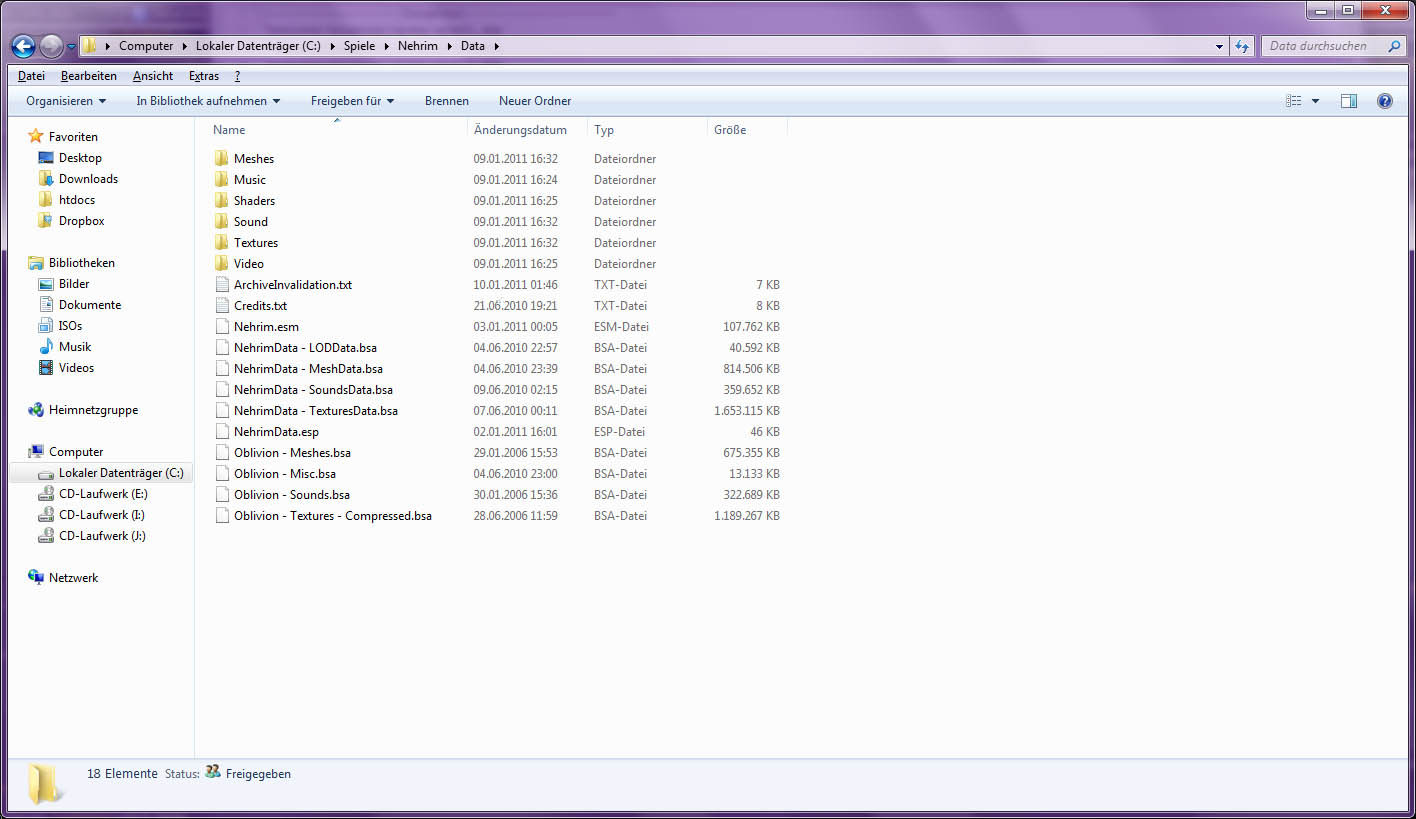The width and height of the screenshot is (1416, 819).
Task: Open the Textures folder
Action: tap(255, 243)
